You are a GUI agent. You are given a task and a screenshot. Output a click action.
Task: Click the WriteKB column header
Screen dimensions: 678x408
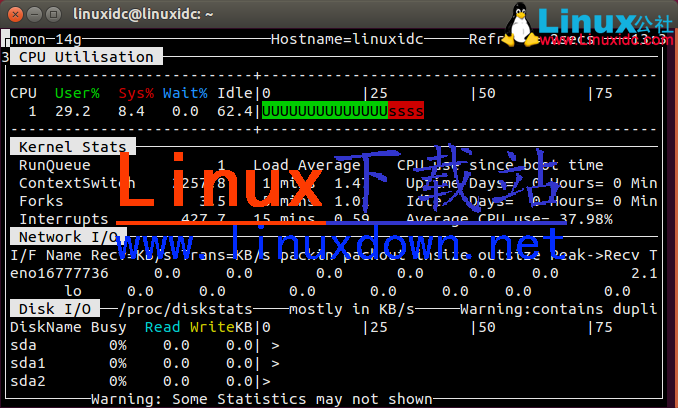click(221, 327)
